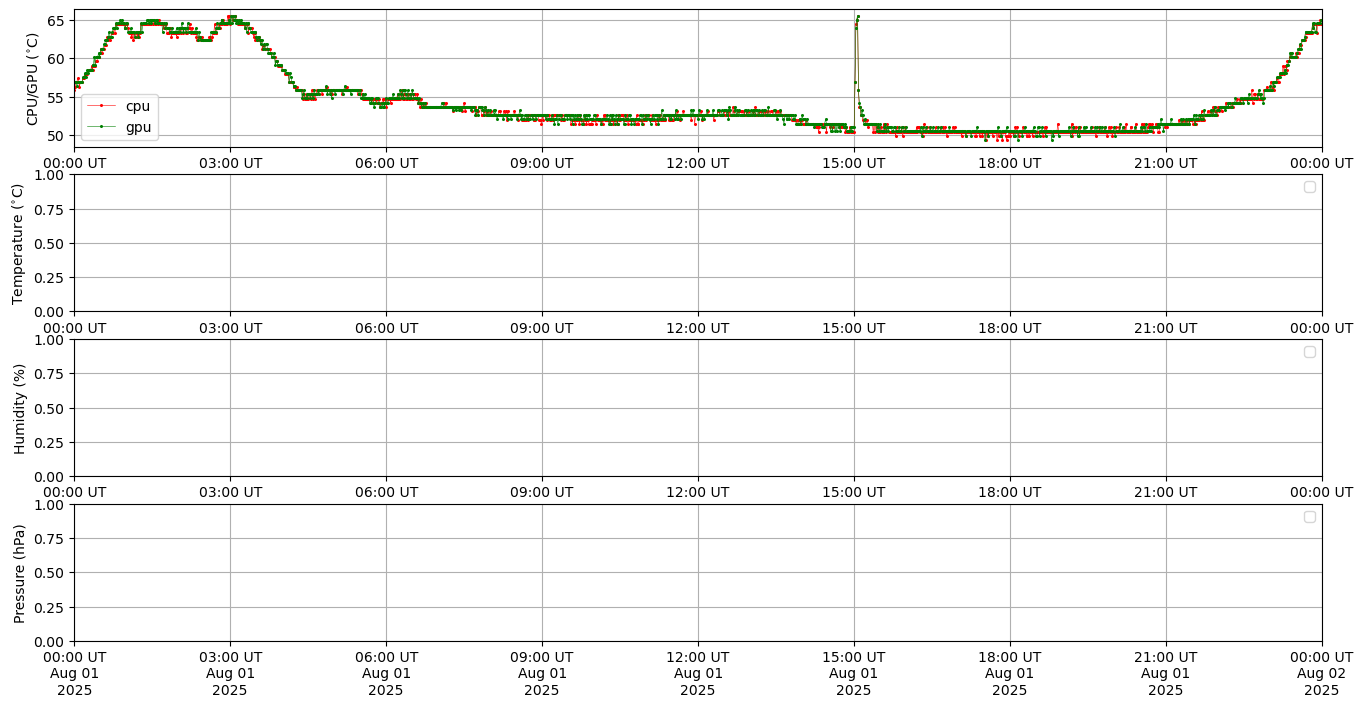Click the '00:00 UT Aug 01 2025' label
The width and height of the screenshot is (1363, 707).
(x=74, y=674)
